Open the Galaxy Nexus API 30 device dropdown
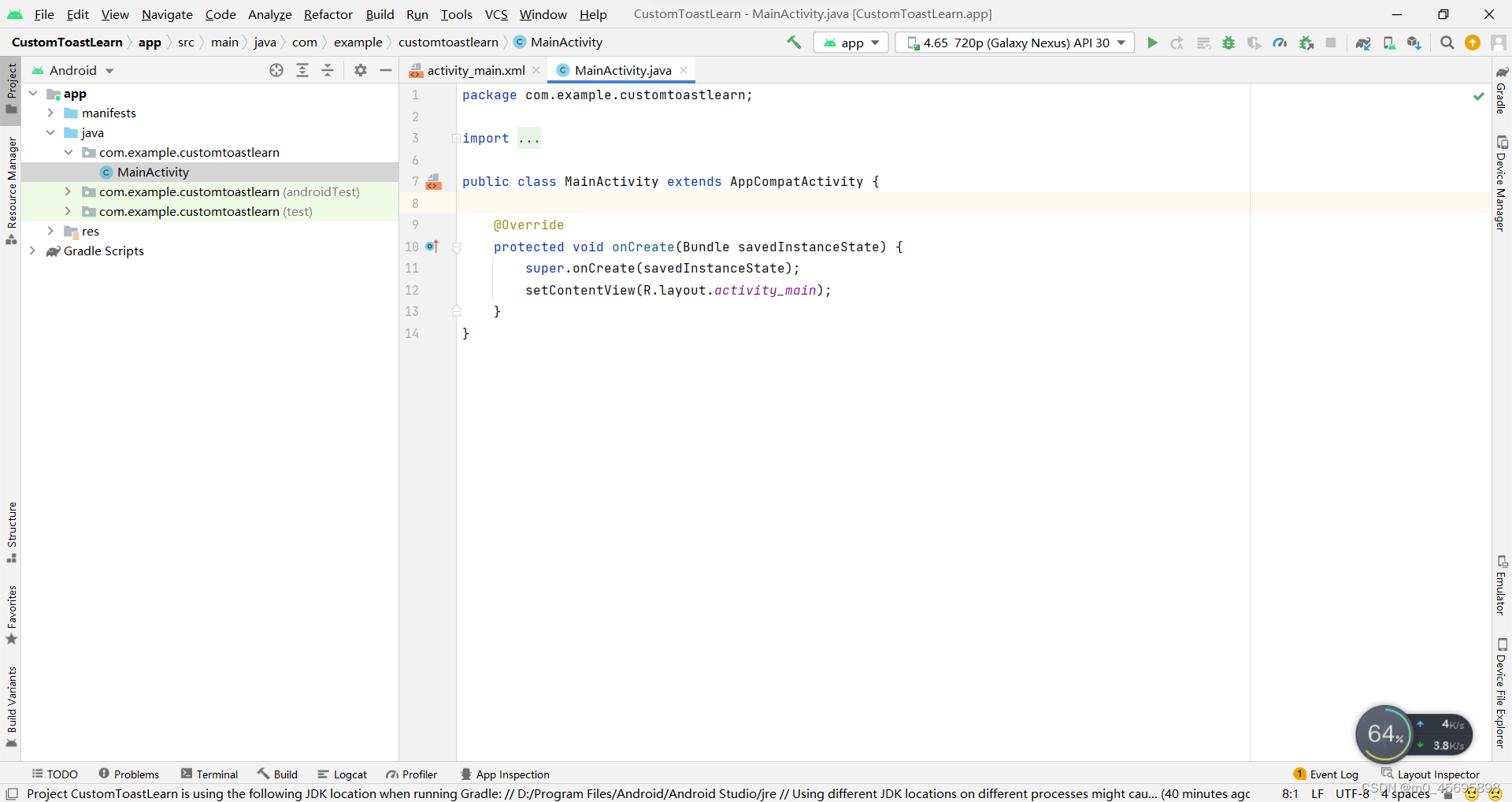The width and height of the screenshot is (1512, 802). (x=1015, y=43)
